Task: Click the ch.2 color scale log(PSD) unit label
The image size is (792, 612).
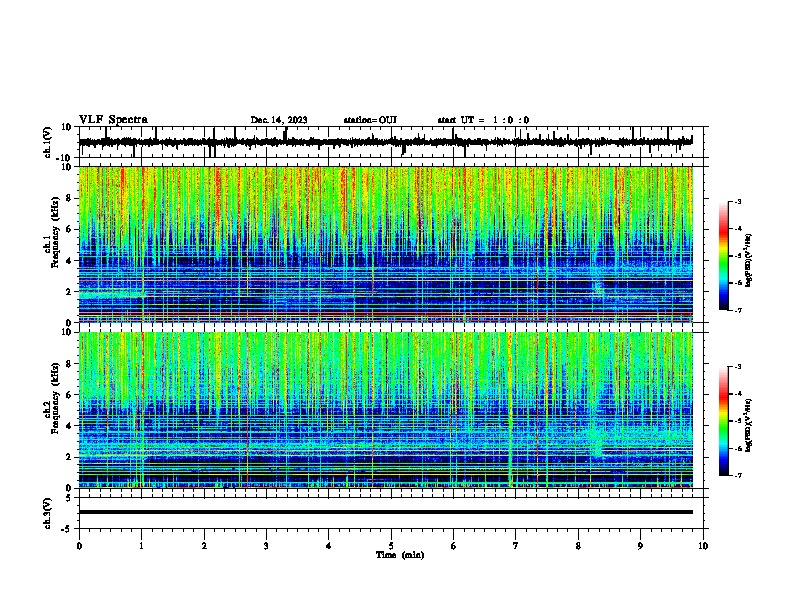Action: pyautogui.click(x=749, y=425)
